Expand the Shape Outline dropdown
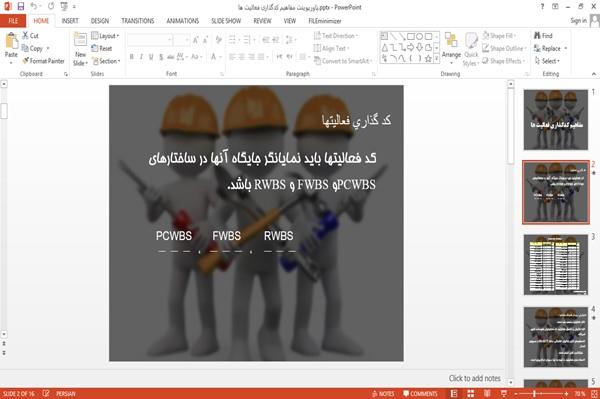Image resolution: width=600 pixels, height=399 pixels. [504, 48]
